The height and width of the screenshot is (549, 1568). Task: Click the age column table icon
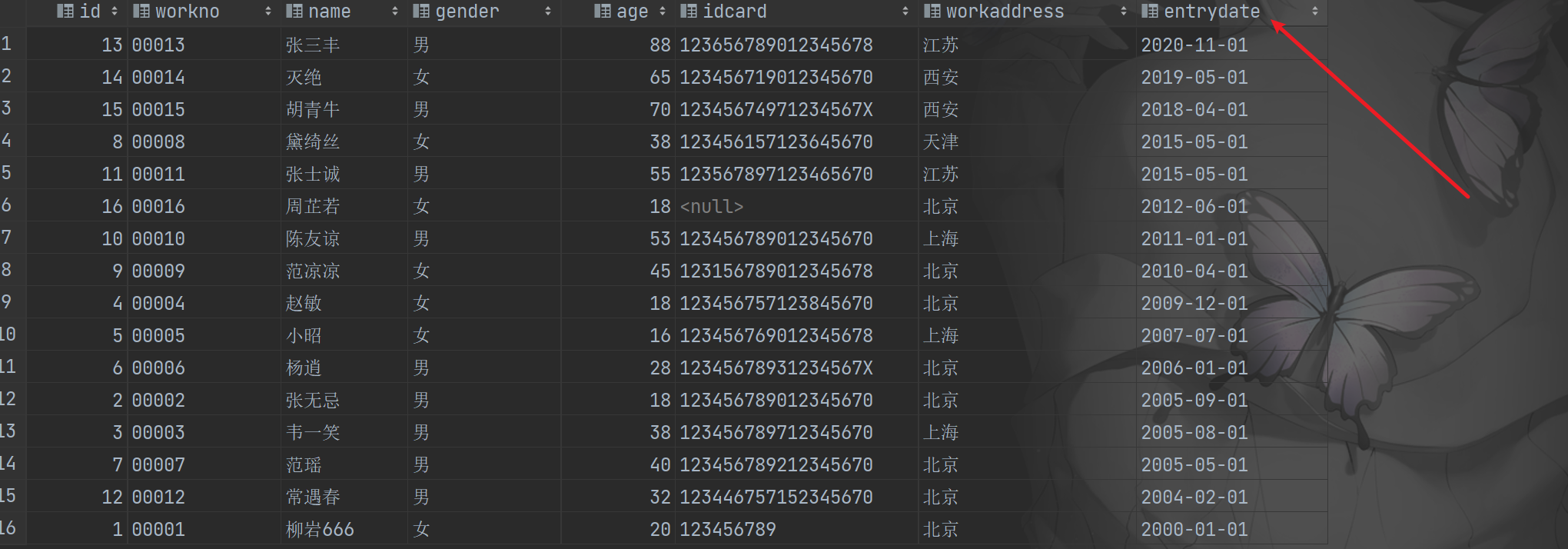coord(602,12)
